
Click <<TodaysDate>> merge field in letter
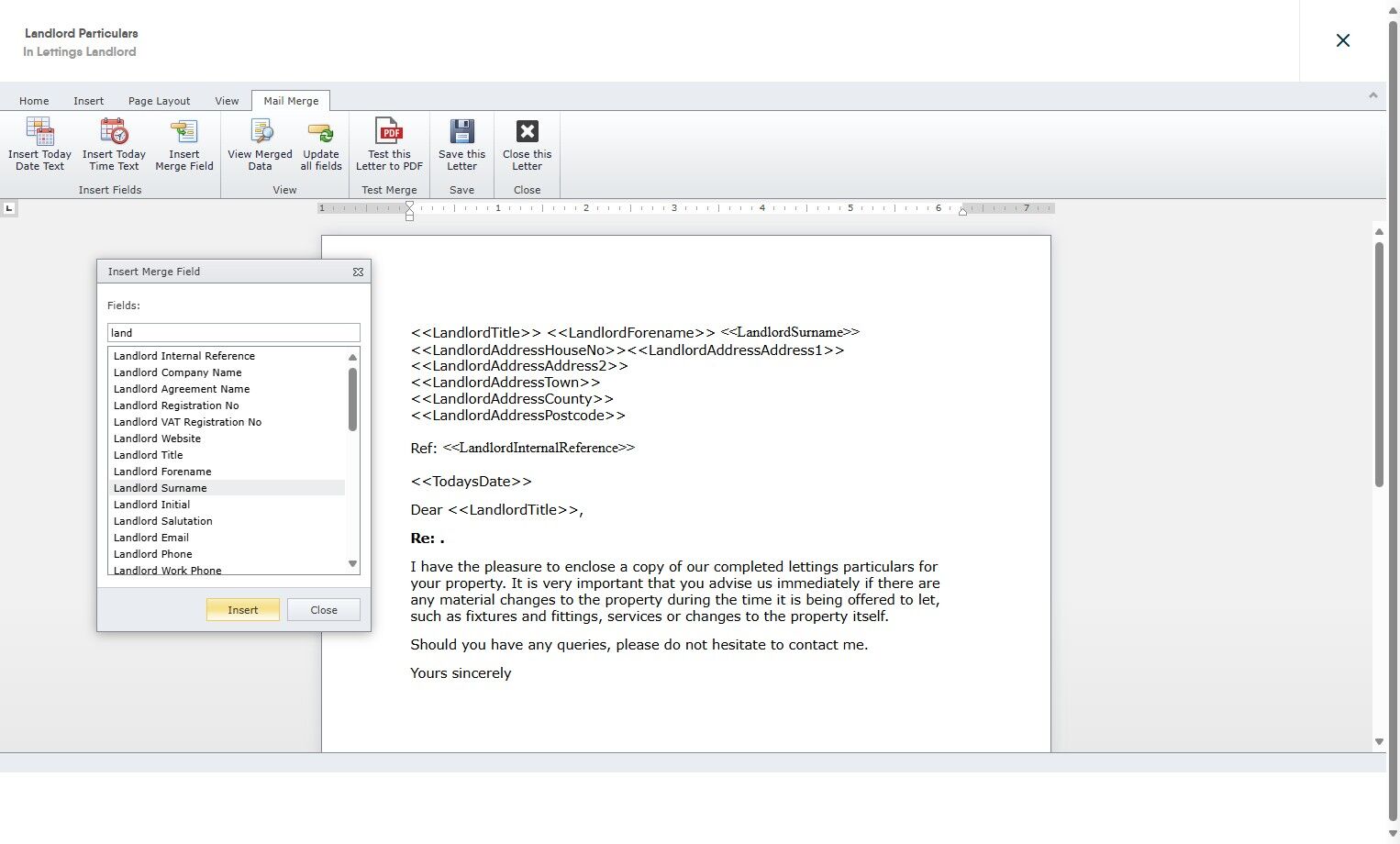tap(471, 482)
